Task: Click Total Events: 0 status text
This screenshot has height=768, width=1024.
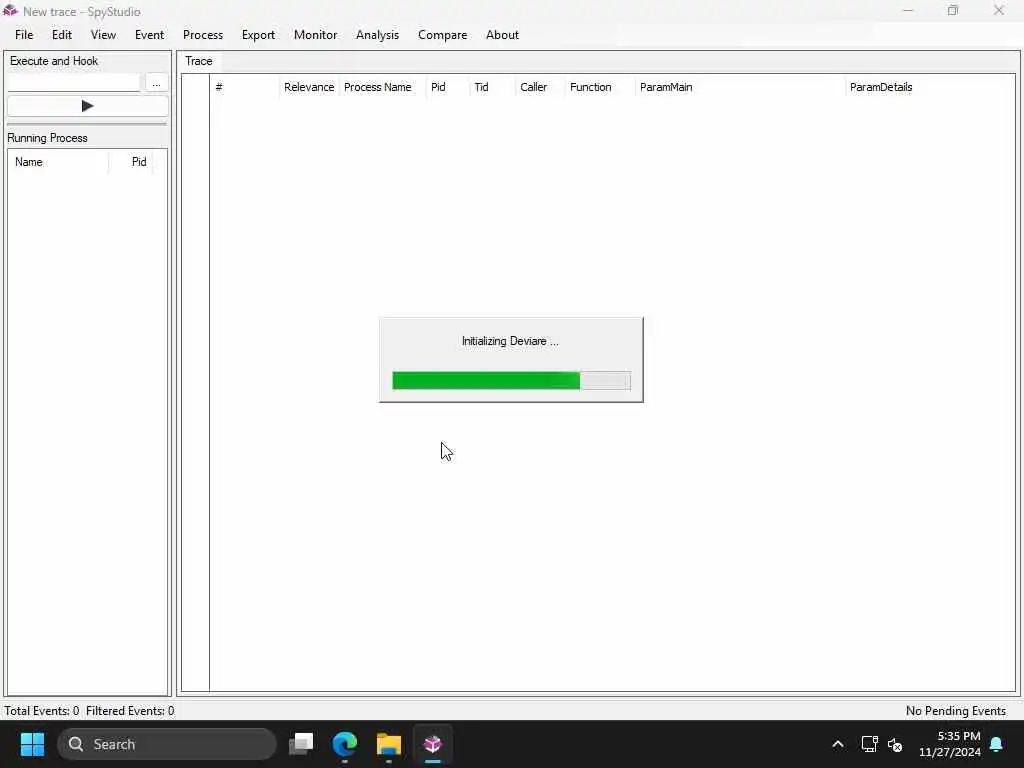Action: [x=42, y=711]
